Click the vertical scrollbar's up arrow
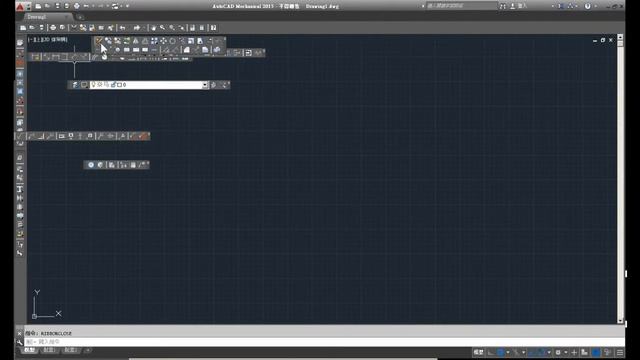The image size is (640, 360). 620,37
